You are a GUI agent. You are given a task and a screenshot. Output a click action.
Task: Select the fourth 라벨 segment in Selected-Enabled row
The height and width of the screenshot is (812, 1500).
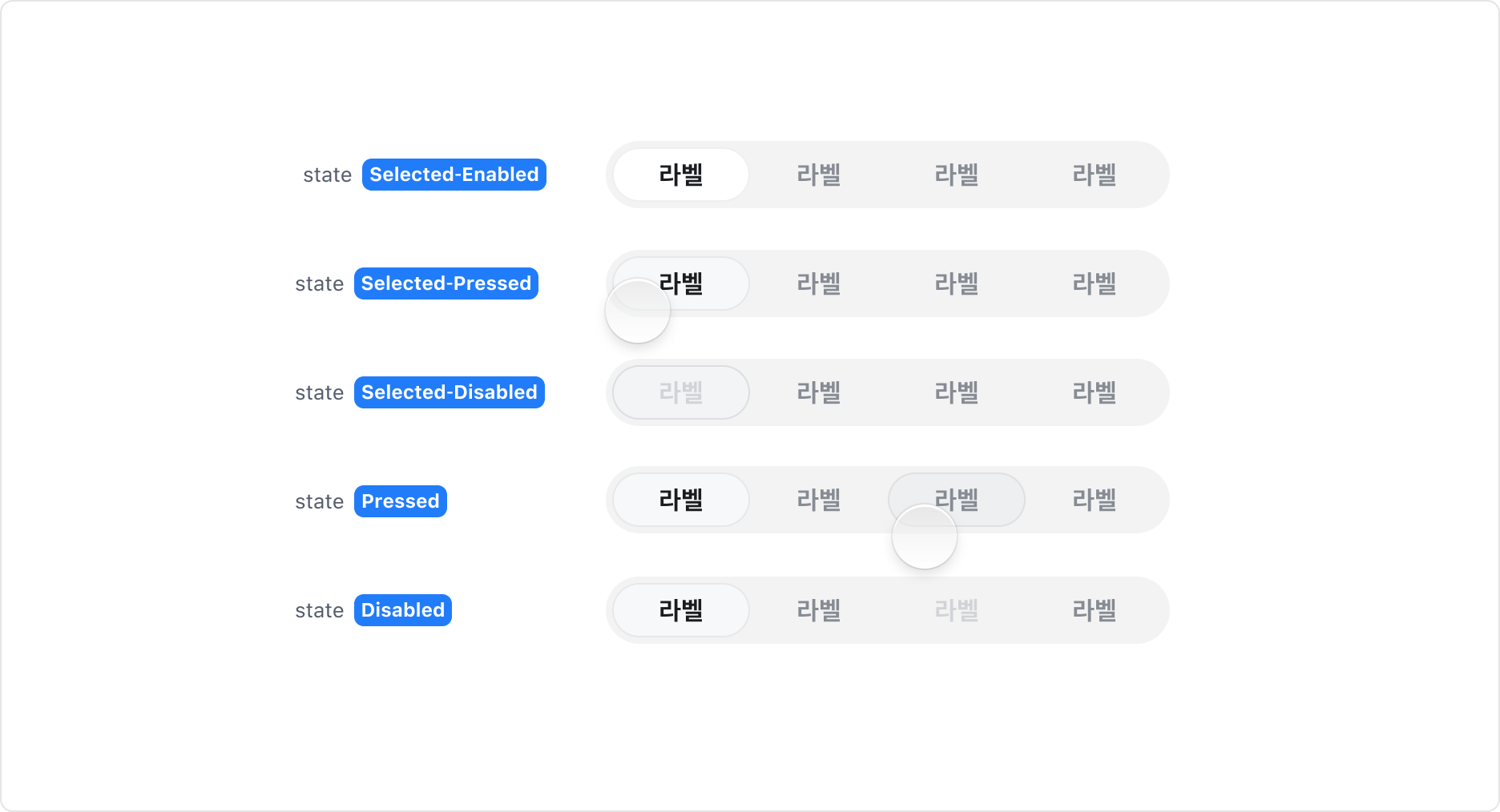pyautogui.click(x=1094, y=175)
